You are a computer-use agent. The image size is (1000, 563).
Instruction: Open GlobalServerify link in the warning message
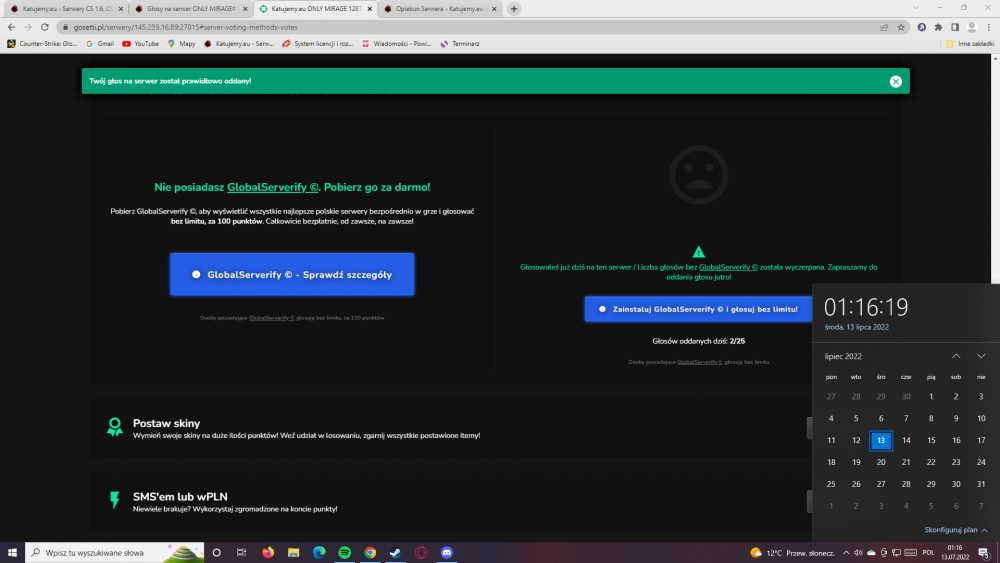pos(728,267)
